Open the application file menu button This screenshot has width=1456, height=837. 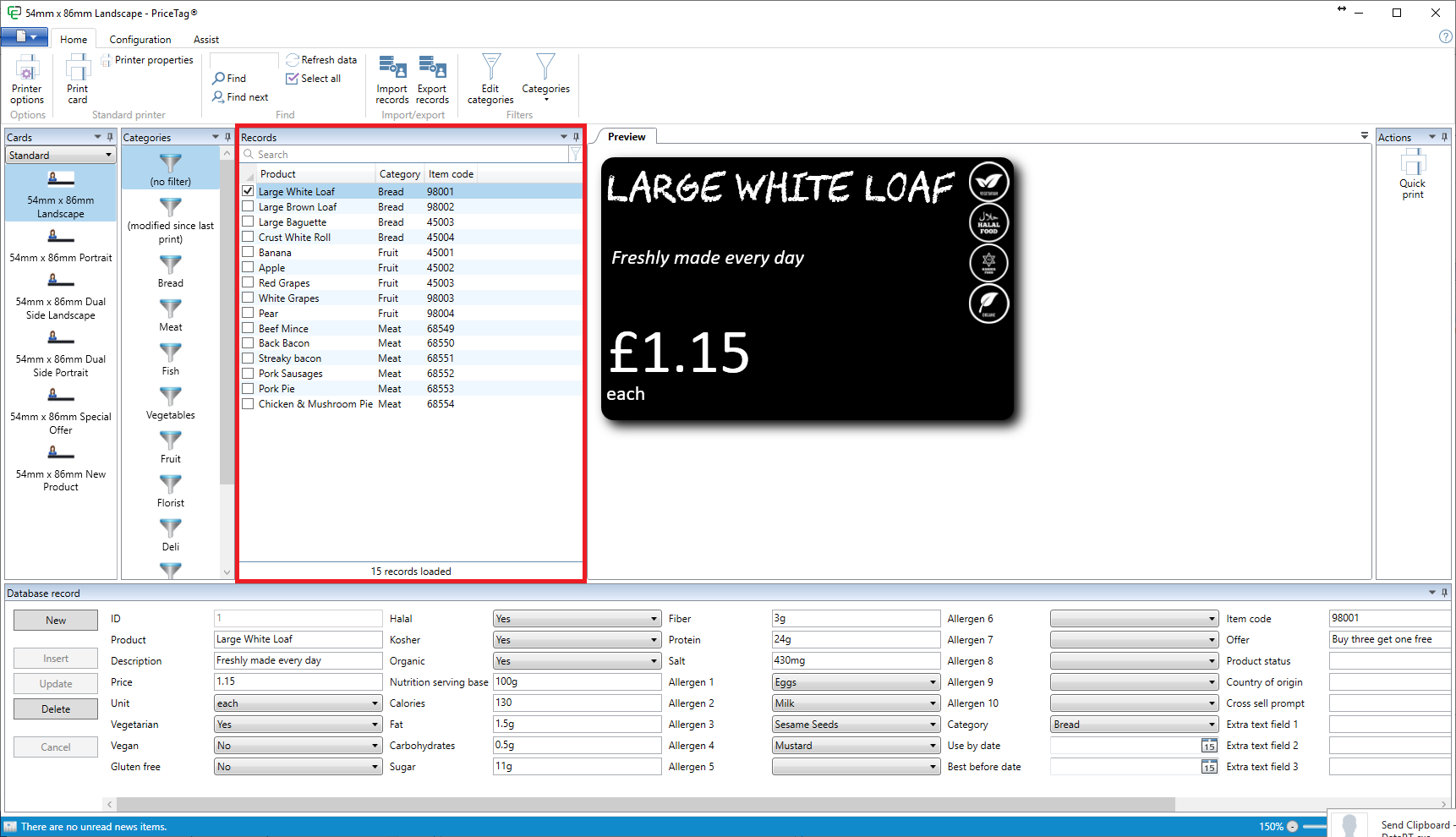pyautogui.click(x=24, y=36)
